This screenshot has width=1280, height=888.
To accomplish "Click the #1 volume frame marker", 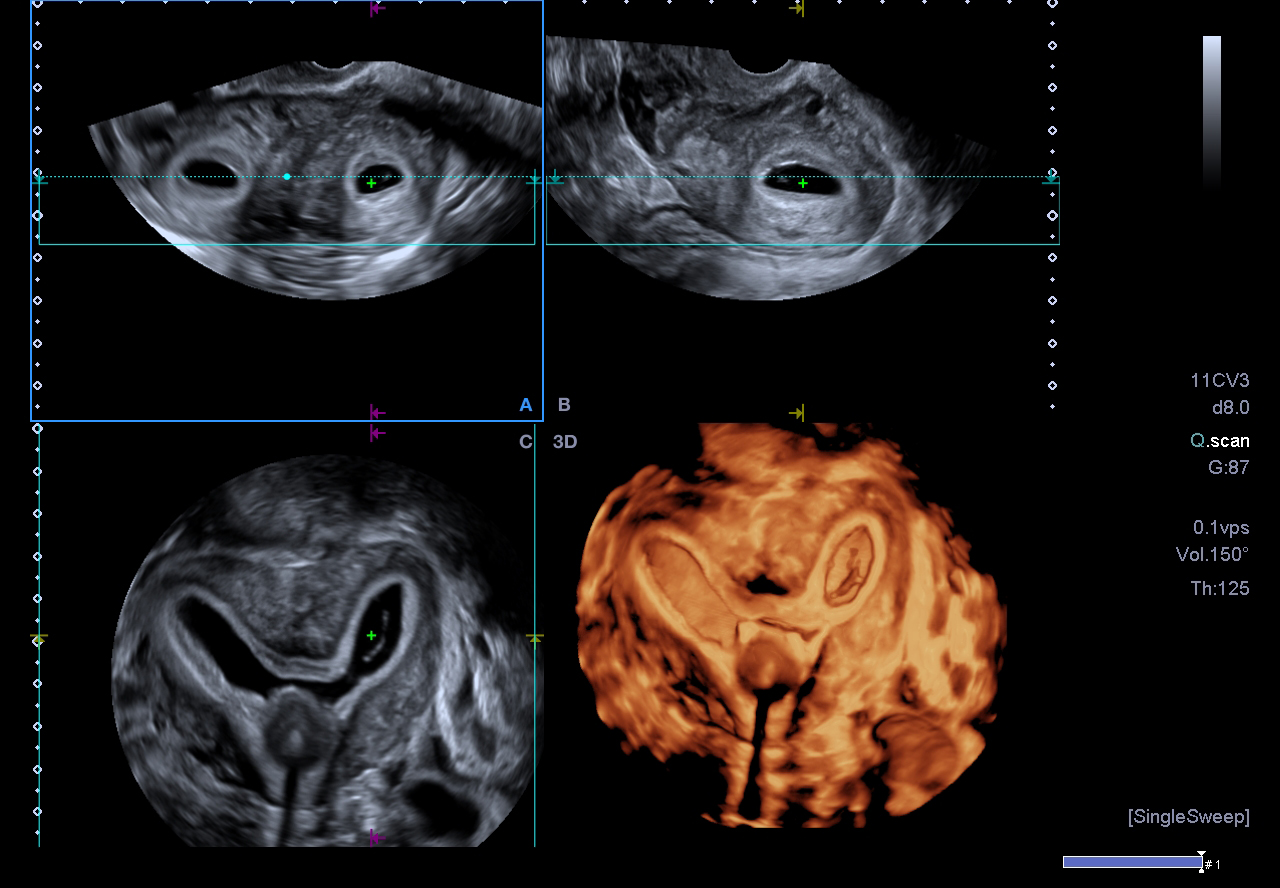I will [1211, 864].
